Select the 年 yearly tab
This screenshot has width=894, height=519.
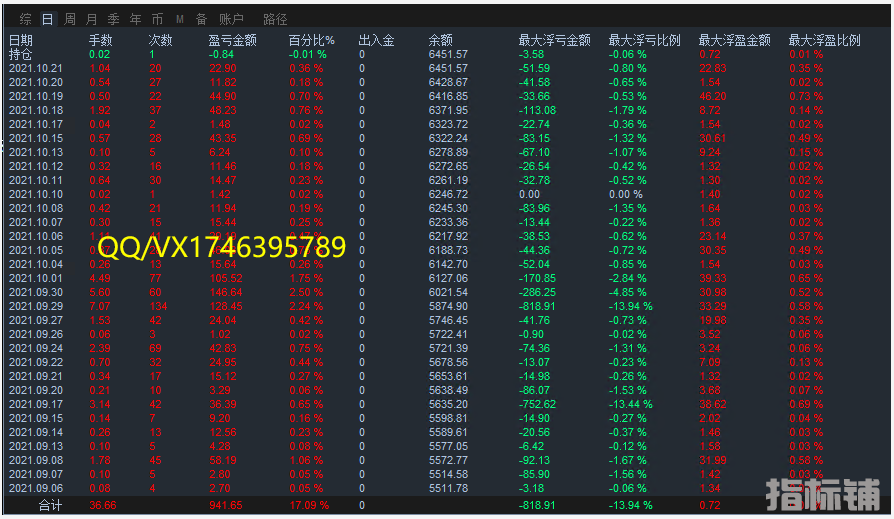point(136,19)
